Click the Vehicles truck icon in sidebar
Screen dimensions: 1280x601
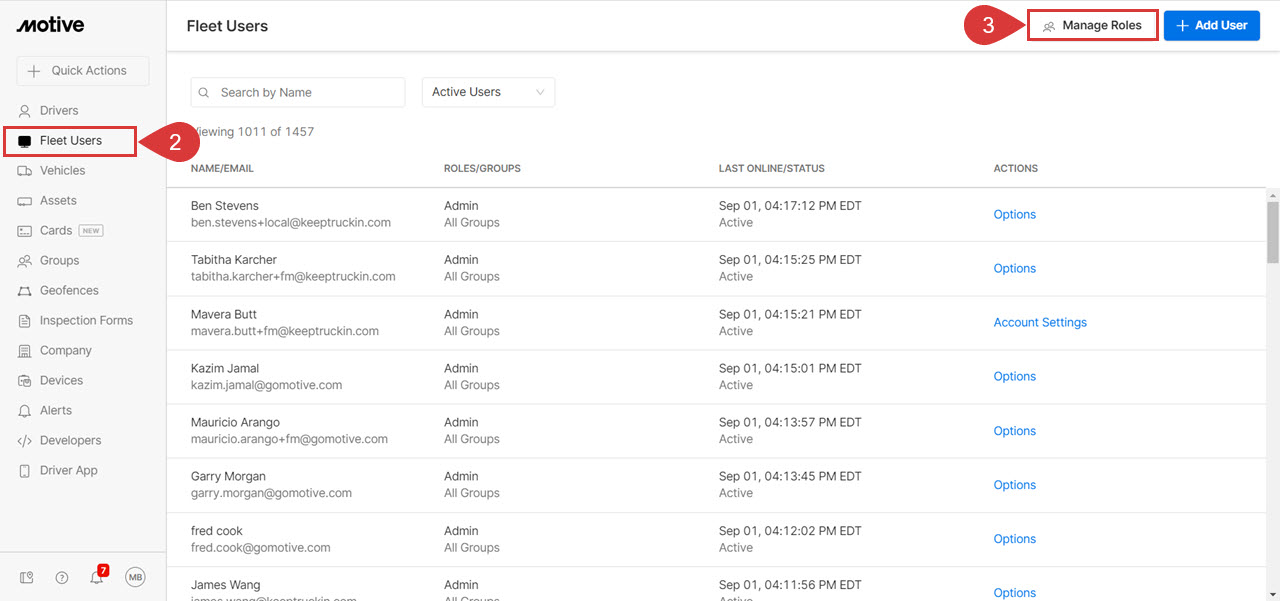[x=25, y=171]
